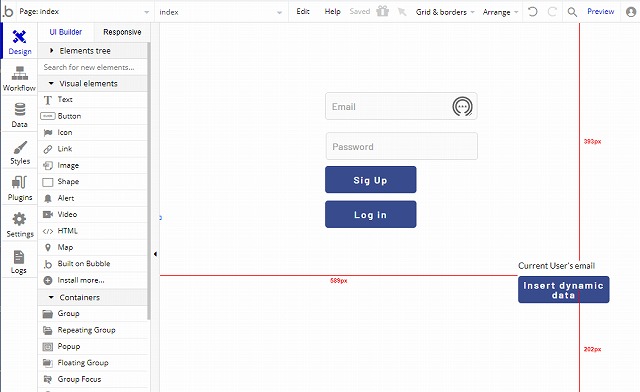Switch to the UI Builder tab
The image size is (640, 392).
pos(66,32)
